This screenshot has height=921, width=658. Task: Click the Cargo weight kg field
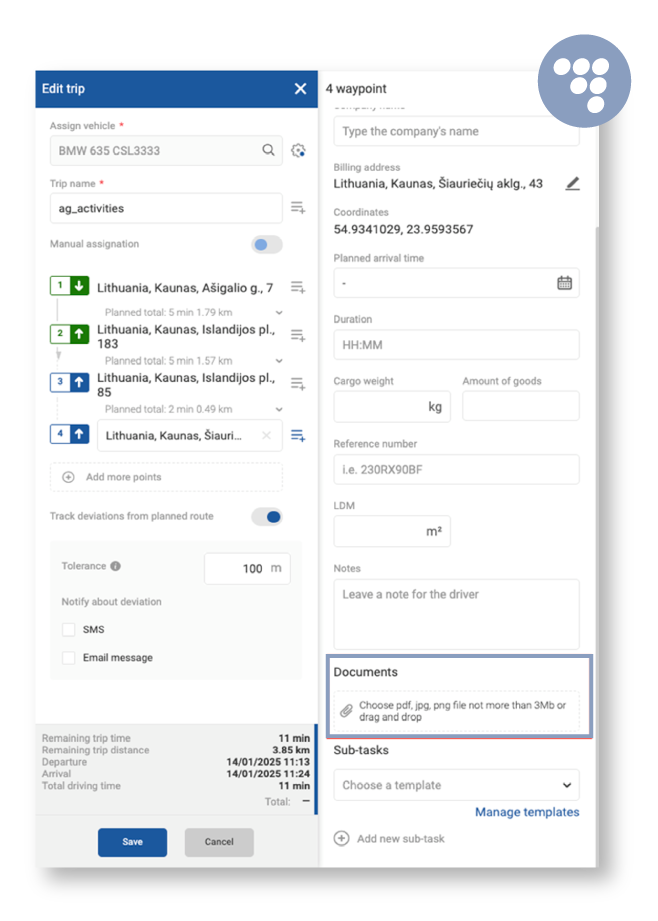(x=392, y=406)
